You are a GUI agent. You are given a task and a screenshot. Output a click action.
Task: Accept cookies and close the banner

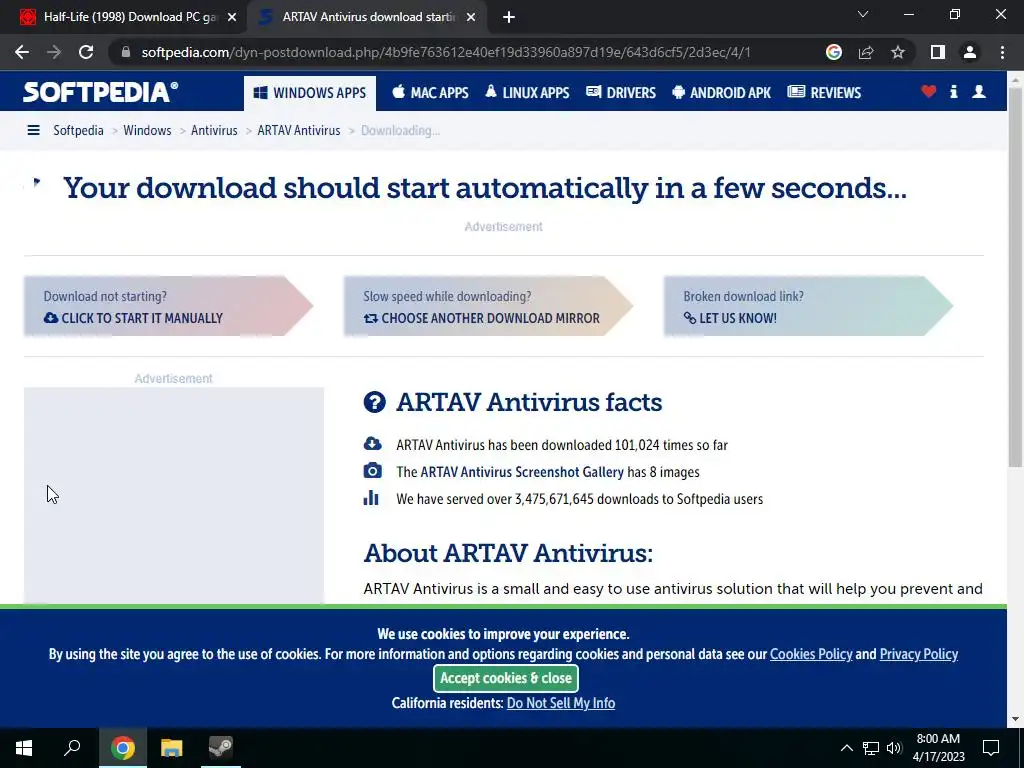(x=505, y=678)
